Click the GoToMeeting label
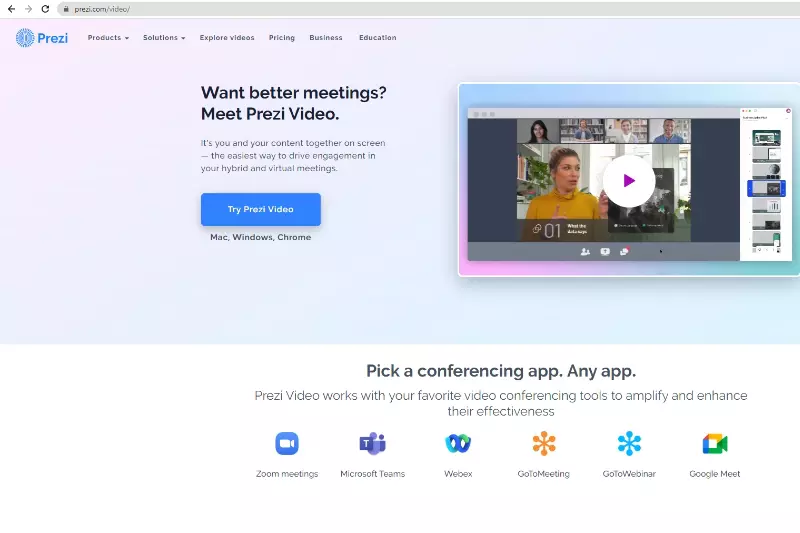This screenshot has height=533, width=800. click(543, 474)
